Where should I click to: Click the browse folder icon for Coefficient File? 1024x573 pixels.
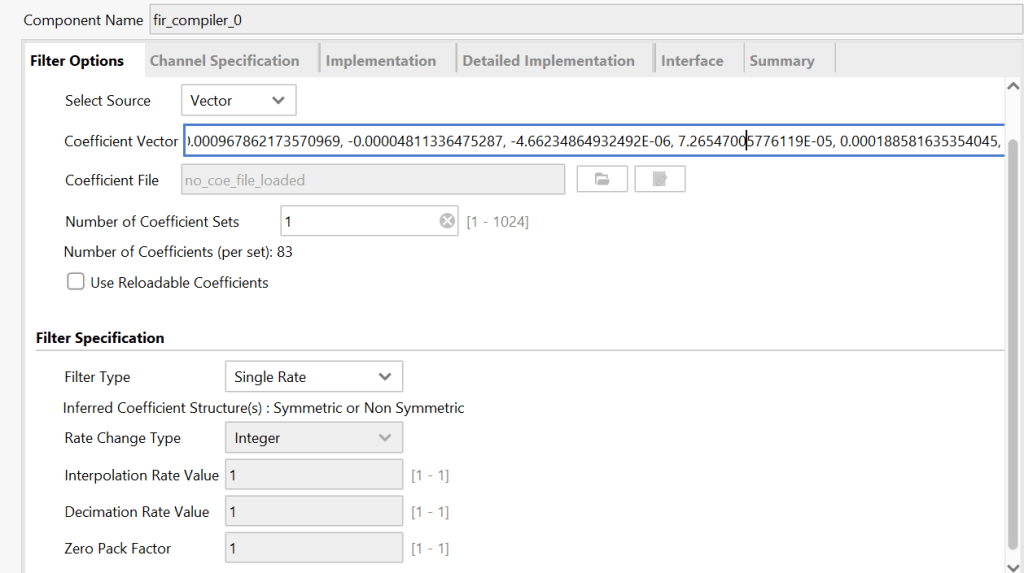pyautogui.click(x=602, y=180)
